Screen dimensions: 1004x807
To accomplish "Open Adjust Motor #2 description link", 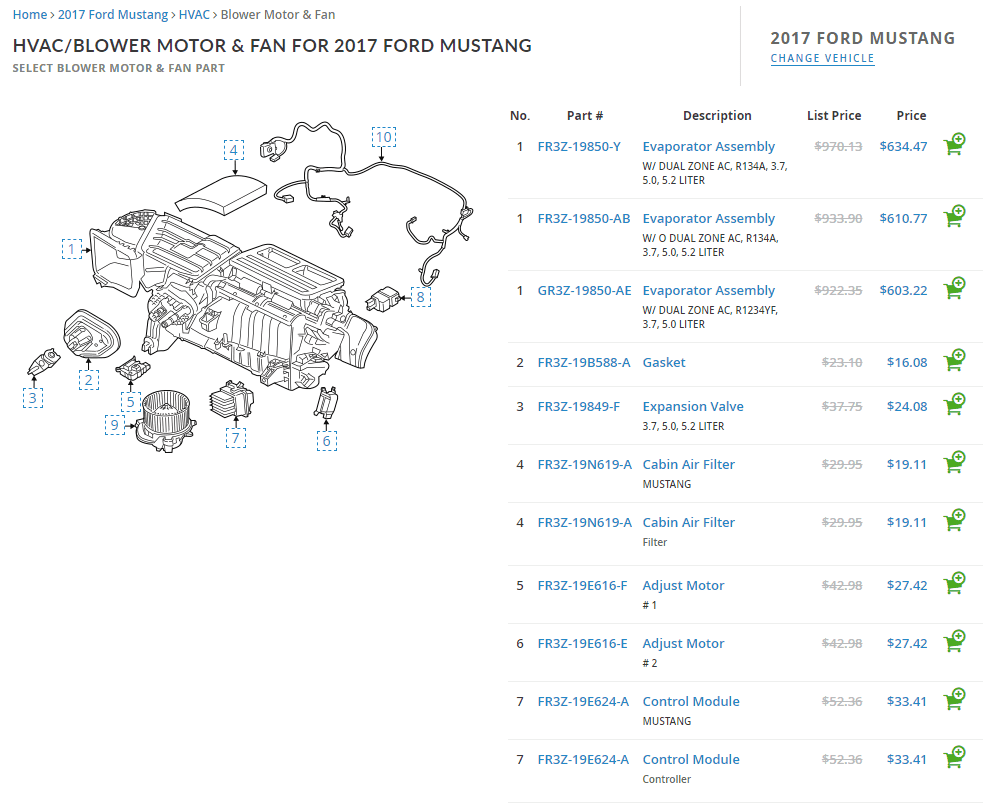I will 683,644.
